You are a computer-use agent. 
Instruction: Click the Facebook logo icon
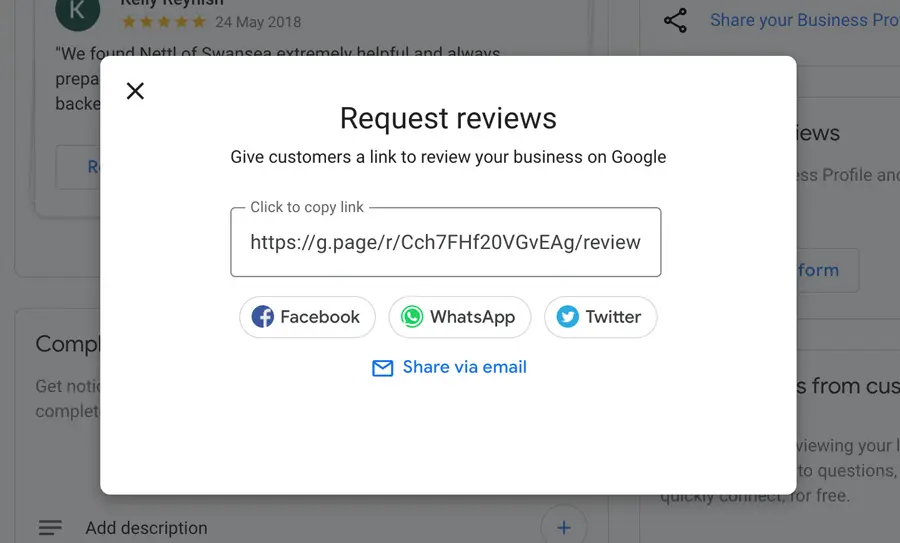pyautogui.click(x=263, y=317)
